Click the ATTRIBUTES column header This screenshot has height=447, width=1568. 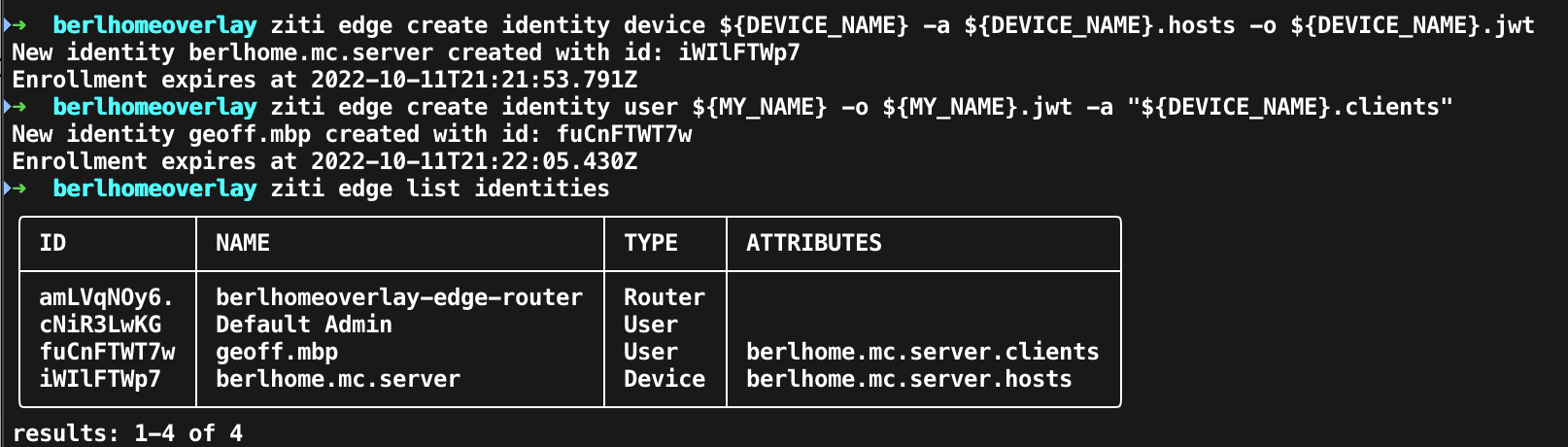(814, 243)
